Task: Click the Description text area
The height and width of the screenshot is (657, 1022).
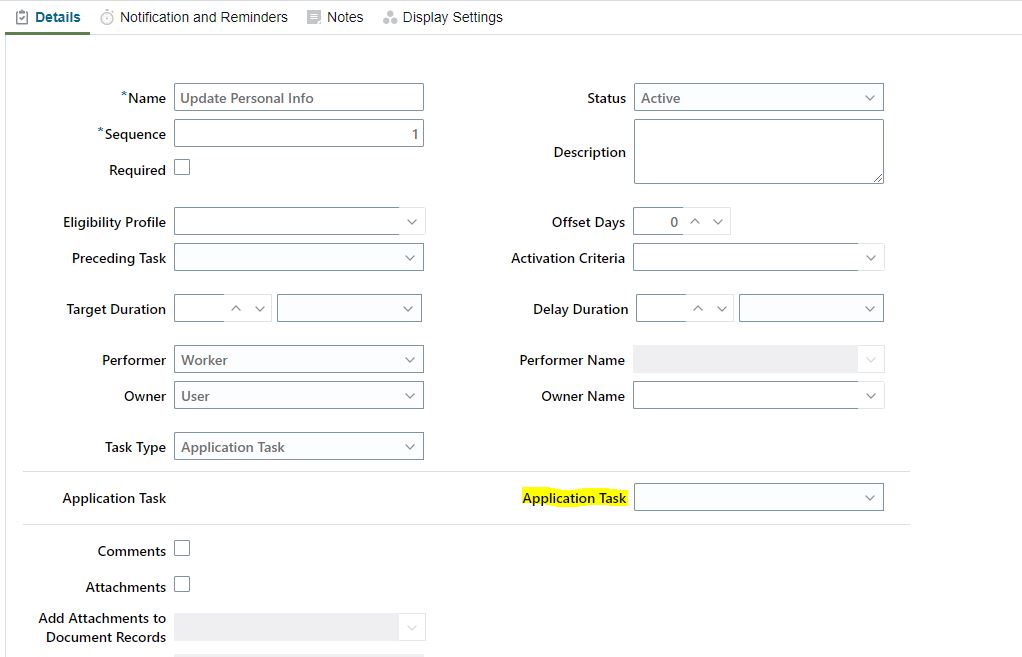Action: 757,150
